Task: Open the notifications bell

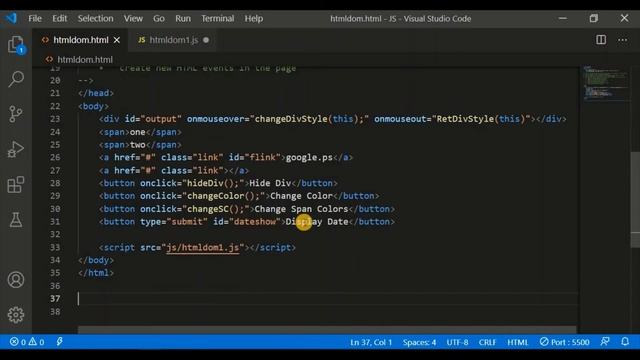Action: 625,342
